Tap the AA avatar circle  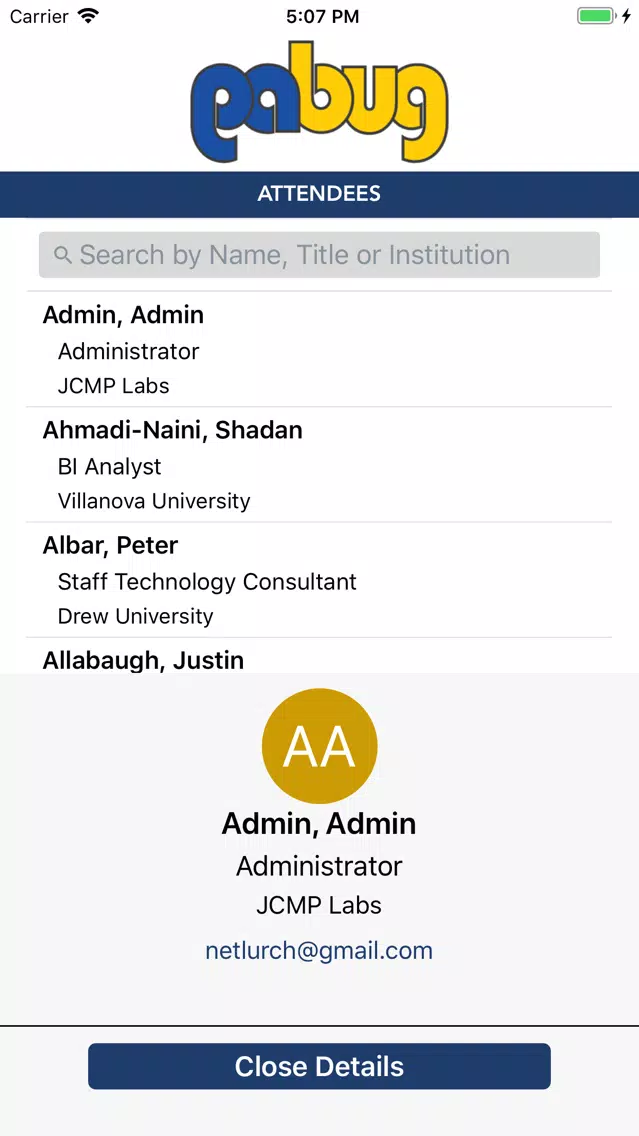pos(320,746)
